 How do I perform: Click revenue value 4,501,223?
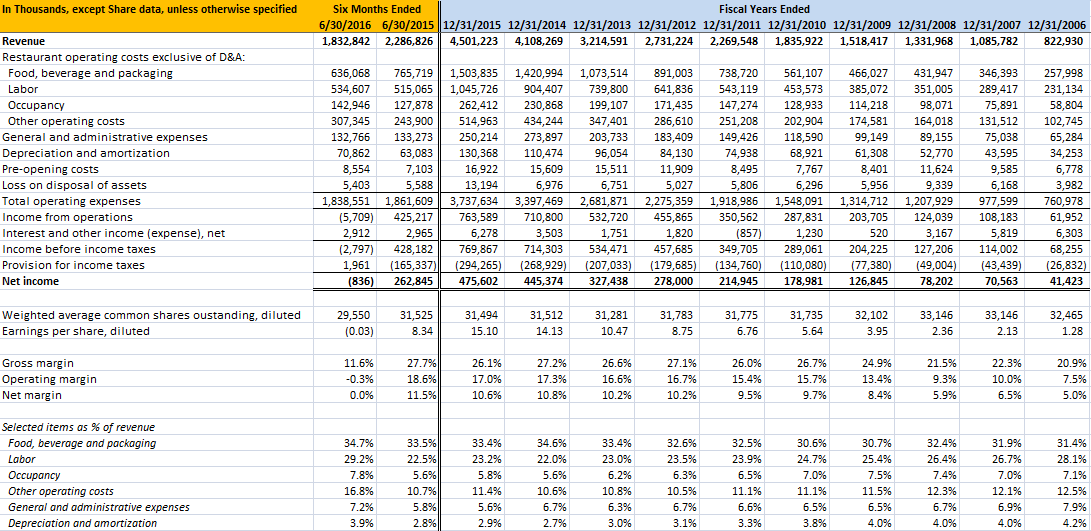click(475, 41)
